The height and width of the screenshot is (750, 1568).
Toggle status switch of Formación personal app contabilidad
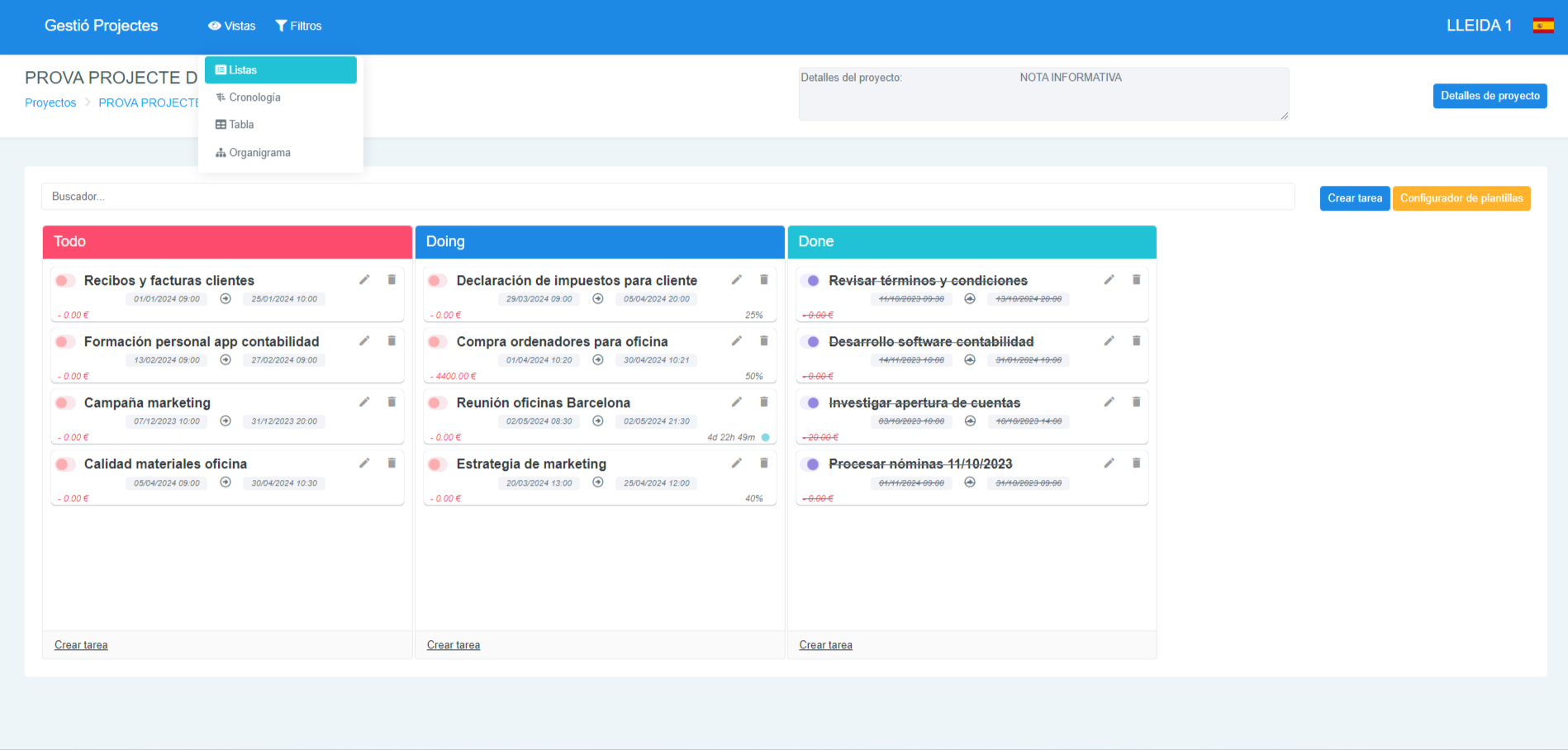click(65, 342)
